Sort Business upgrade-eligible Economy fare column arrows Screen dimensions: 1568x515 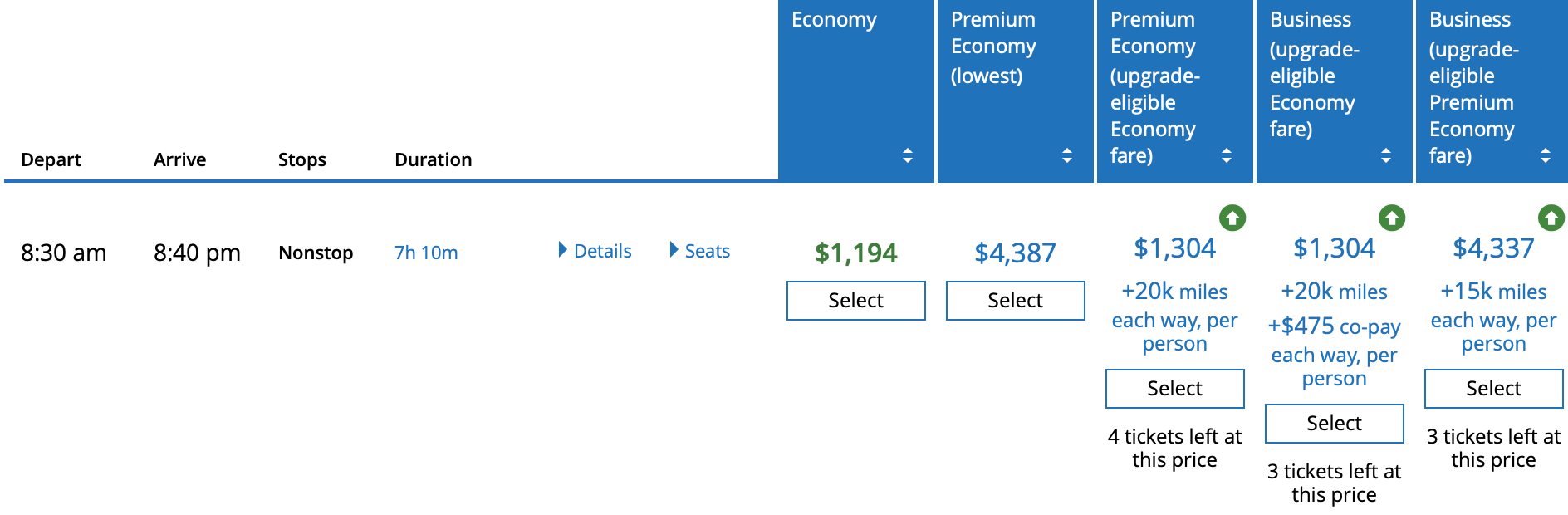[x=1385, y=155]
